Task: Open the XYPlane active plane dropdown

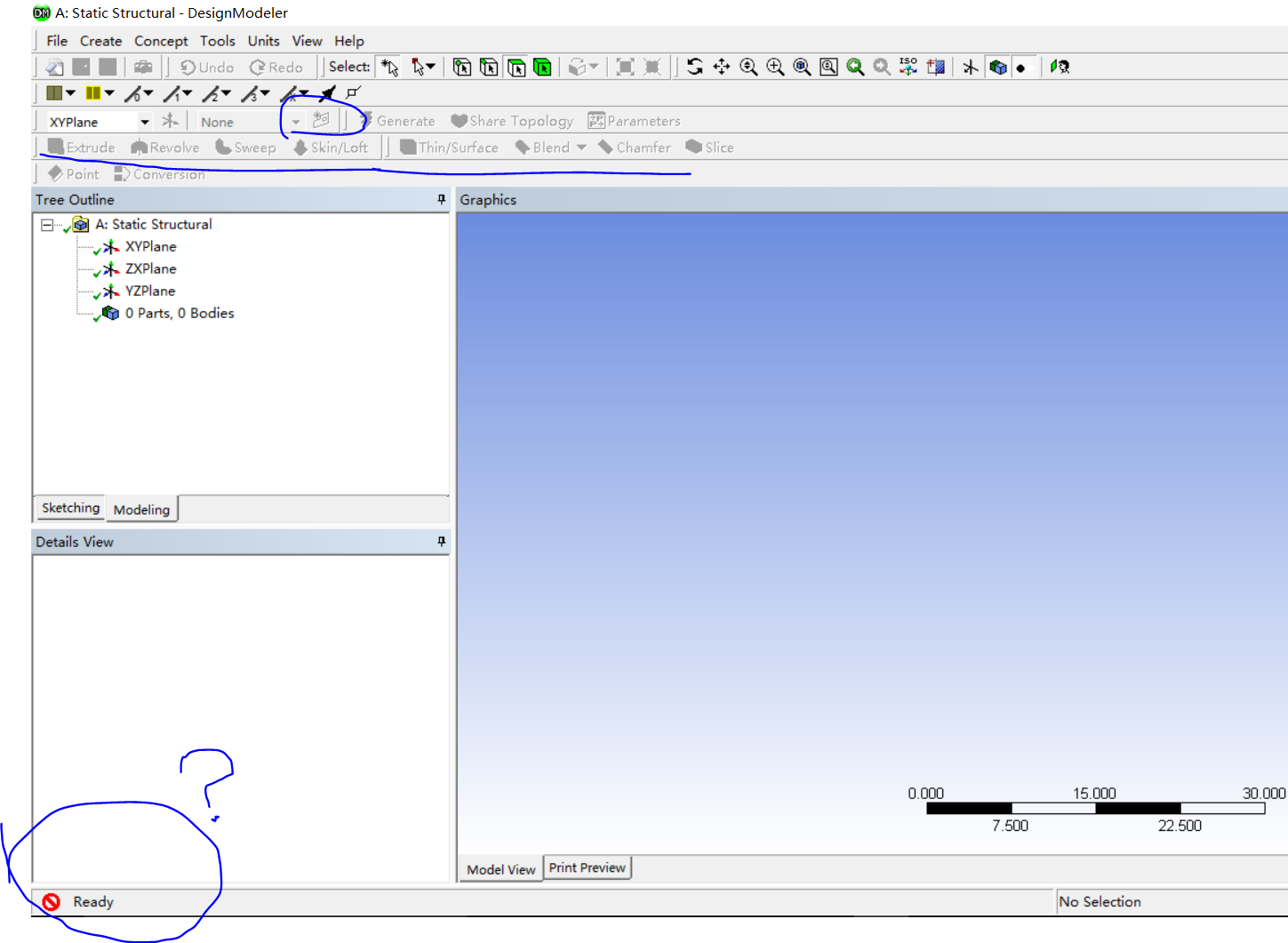Action: coord(144,122)
